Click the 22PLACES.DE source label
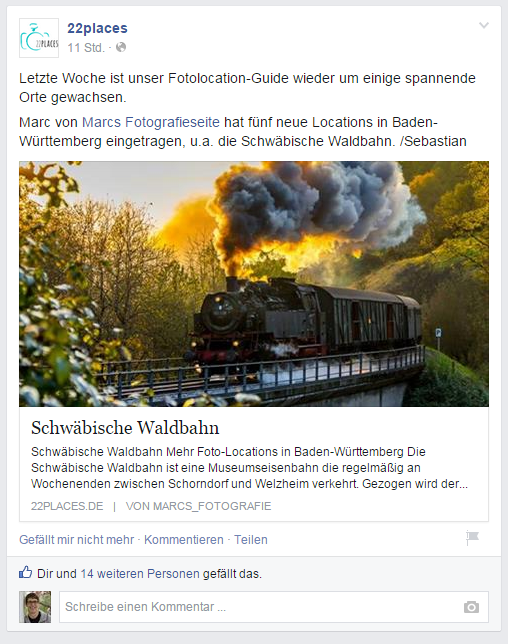508x644 pixels. pyautogui.click(x=67, y=506)
